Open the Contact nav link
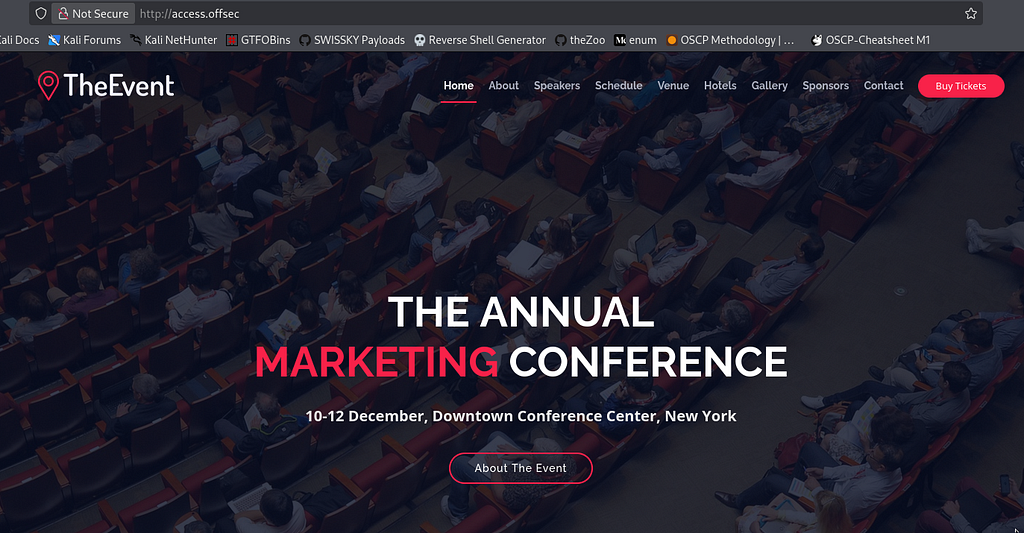 [883, 86]
